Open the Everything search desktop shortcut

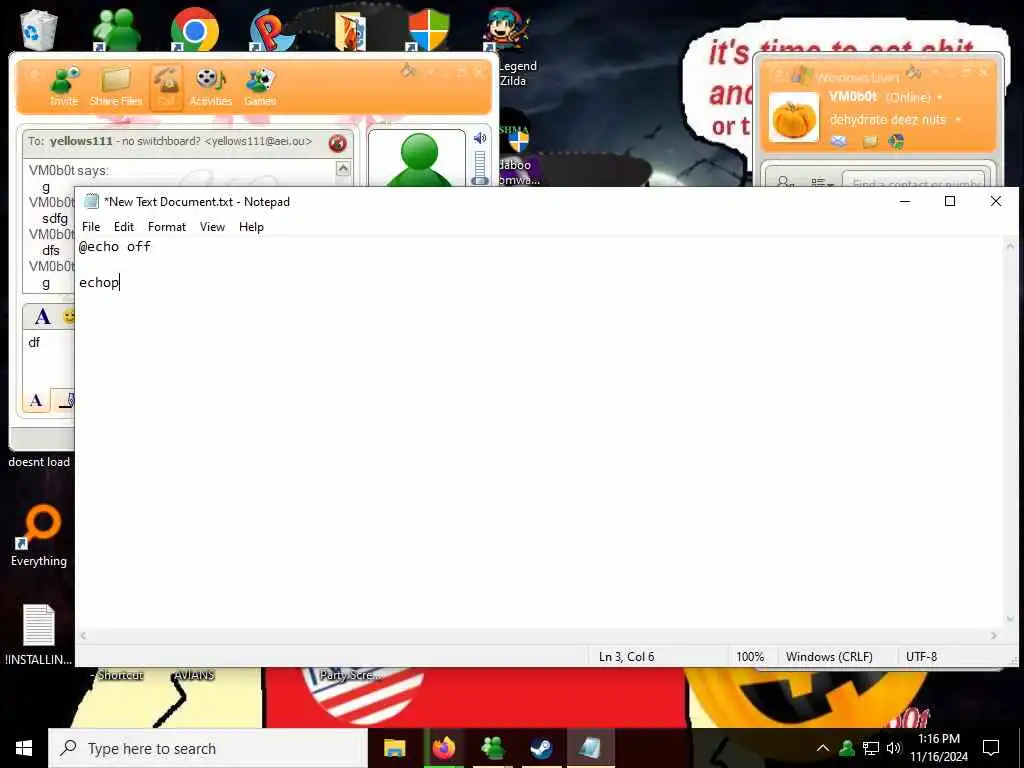(39, 536)
